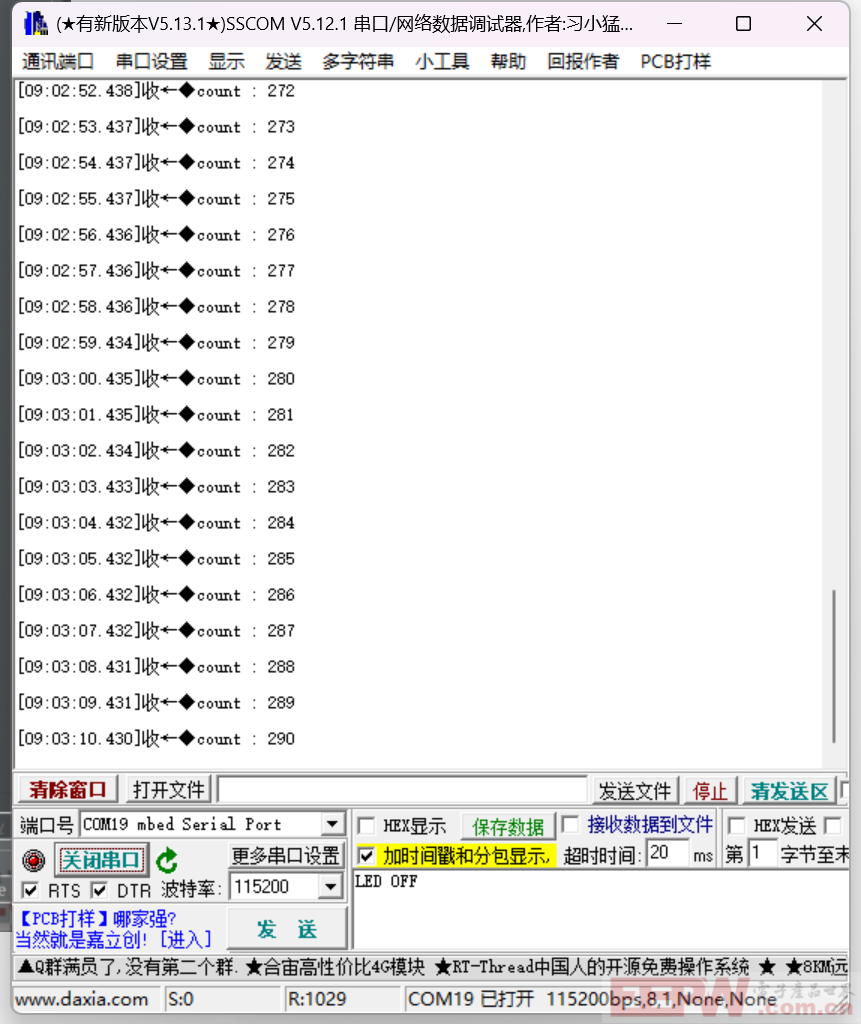Image resolution: width=861 pixels, height=1024 pixels.
Task: Click the SSCOM app icon in title bar
Action: 35,24
